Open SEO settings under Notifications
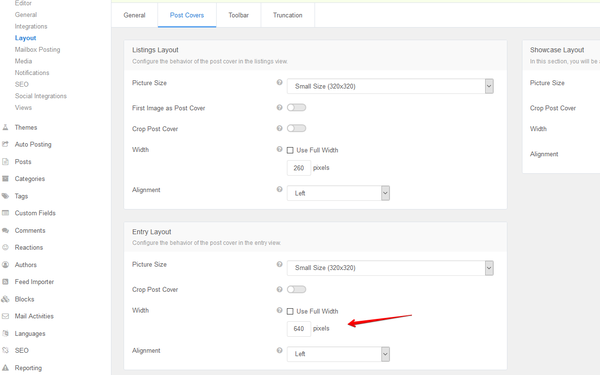 click(21, 84)
